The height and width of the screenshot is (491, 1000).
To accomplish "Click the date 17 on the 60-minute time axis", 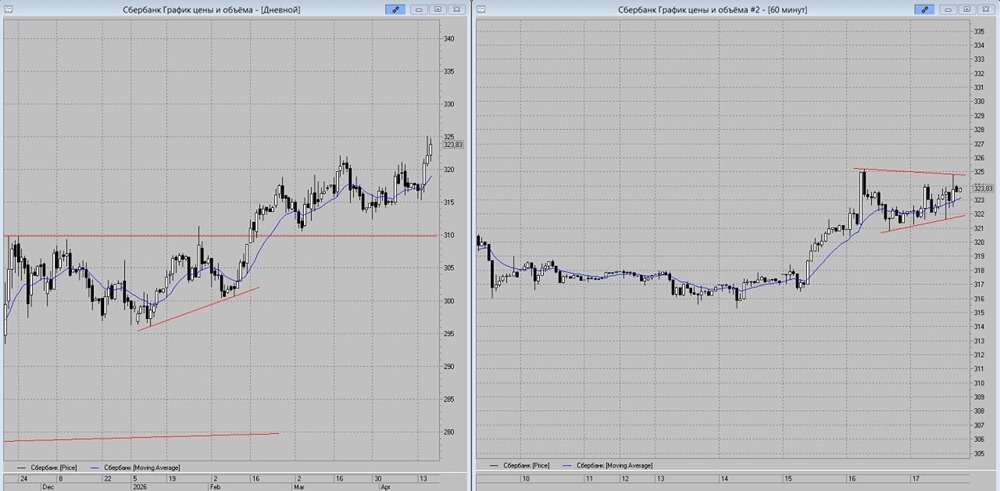I will click(x=916, y=478).
